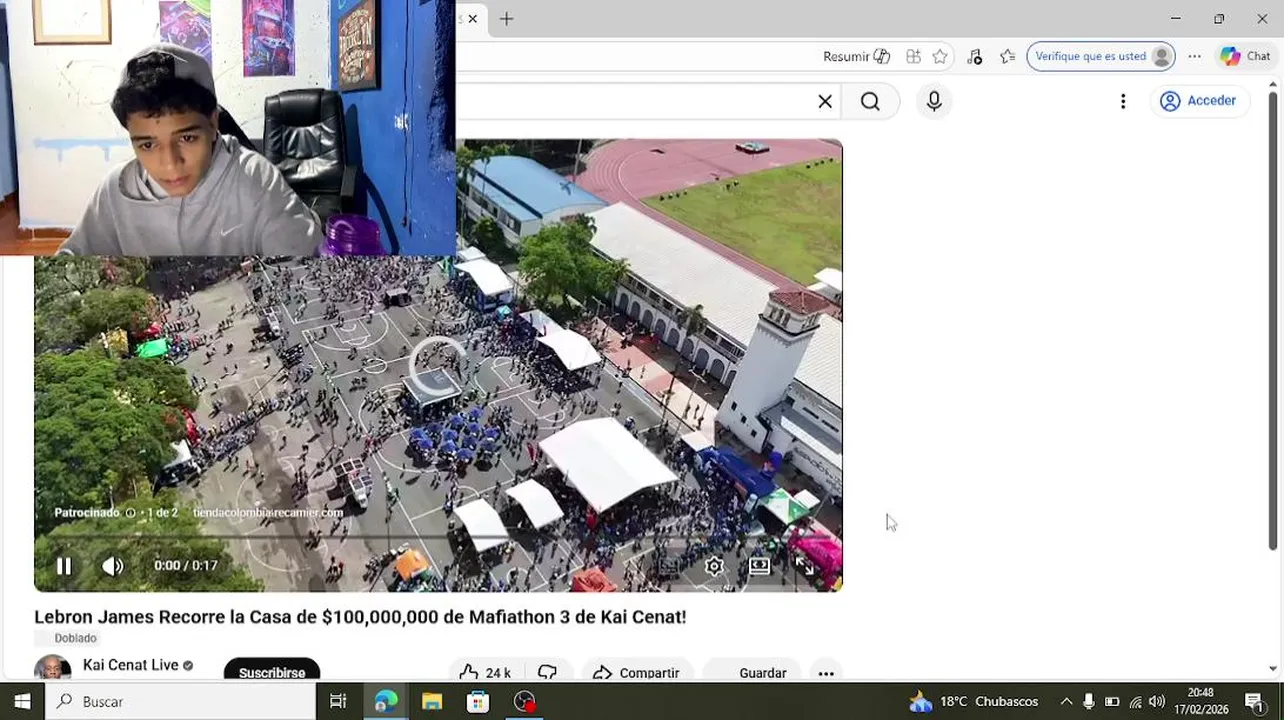This screenshot has height=720, width=1284.
Task: Open a new browser tab
Action: pyautogui.click(x=506, y=19)
